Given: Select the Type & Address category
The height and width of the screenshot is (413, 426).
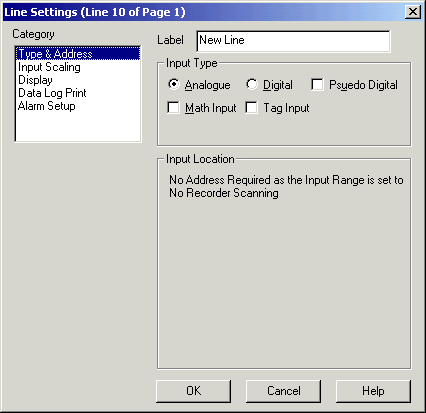Looking at the screenshot, I should pos(78,54).
